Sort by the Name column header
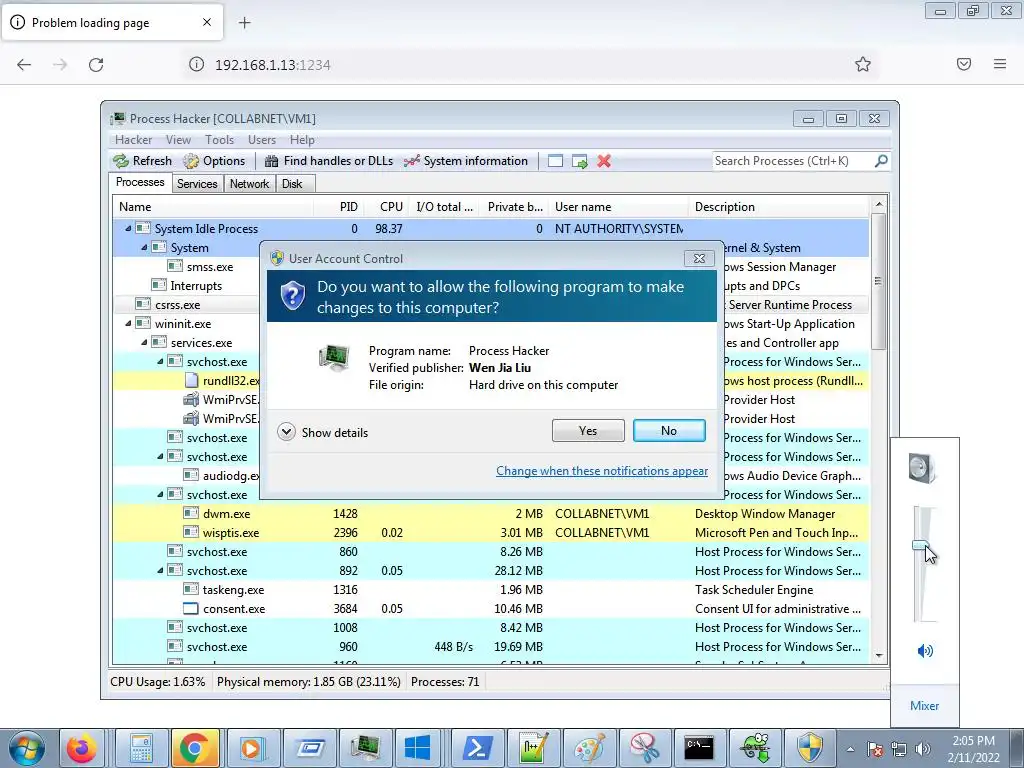 pyautogui.click(x=213, y=207)
